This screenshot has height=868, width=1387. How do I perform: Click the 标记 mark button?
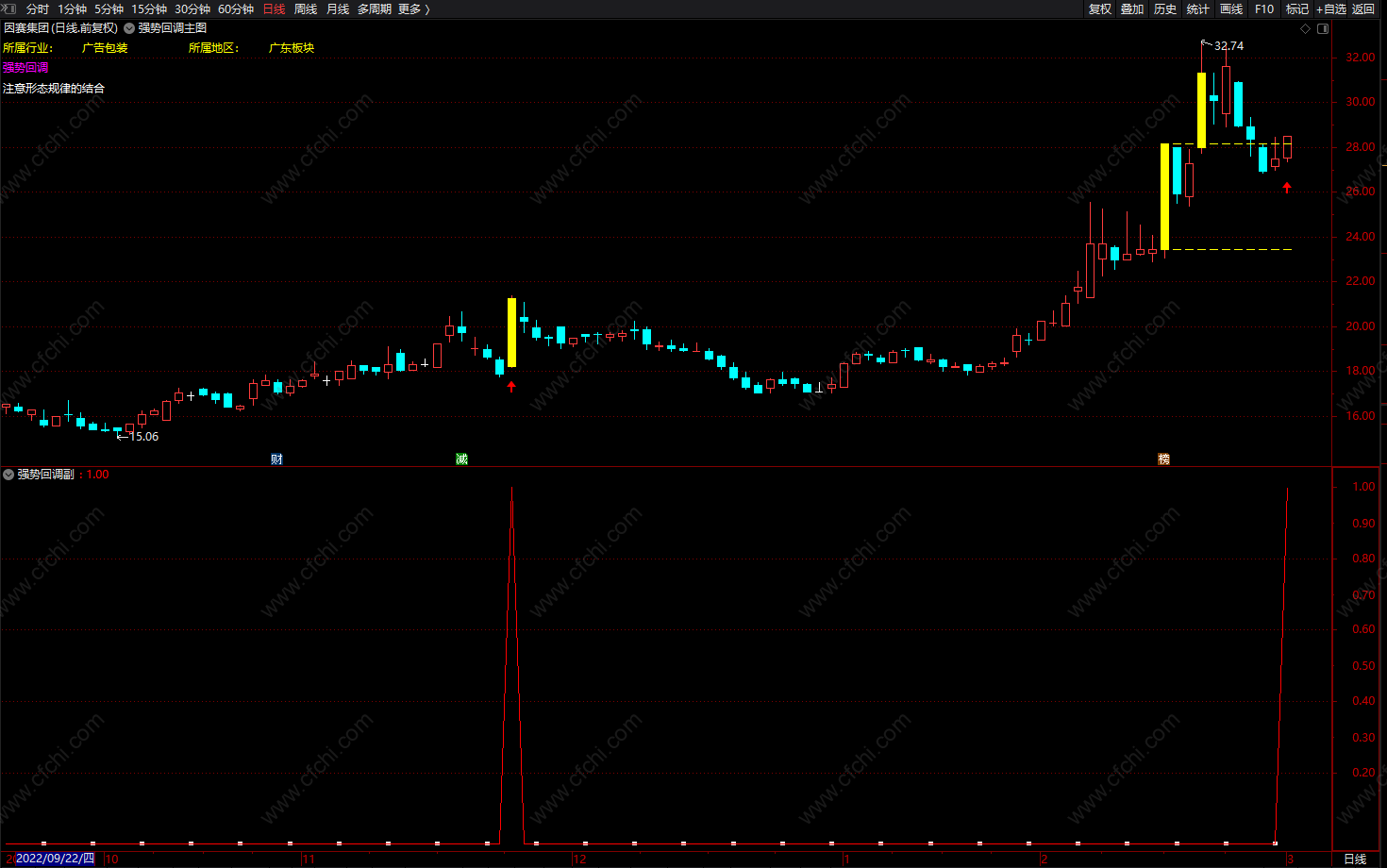(1297, 8)
